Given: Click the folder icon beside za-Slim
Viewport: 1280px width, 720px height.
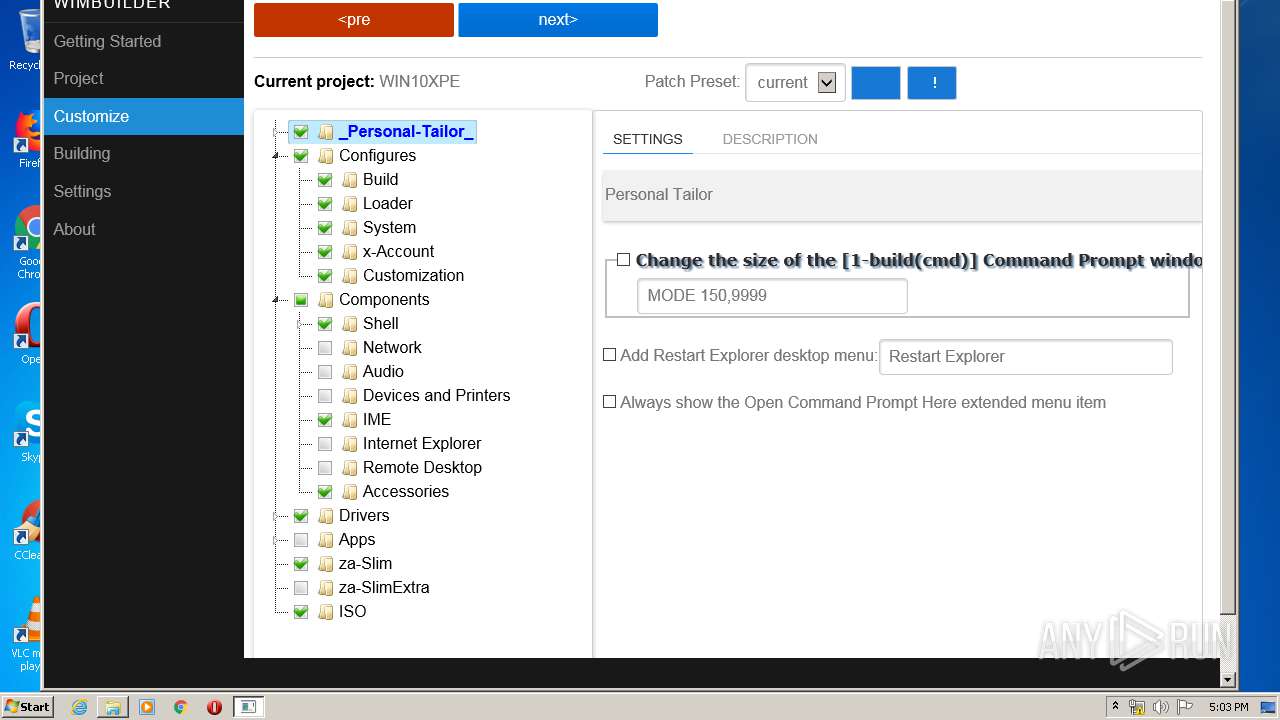Looking at the screenshot, I should (325, 564).
